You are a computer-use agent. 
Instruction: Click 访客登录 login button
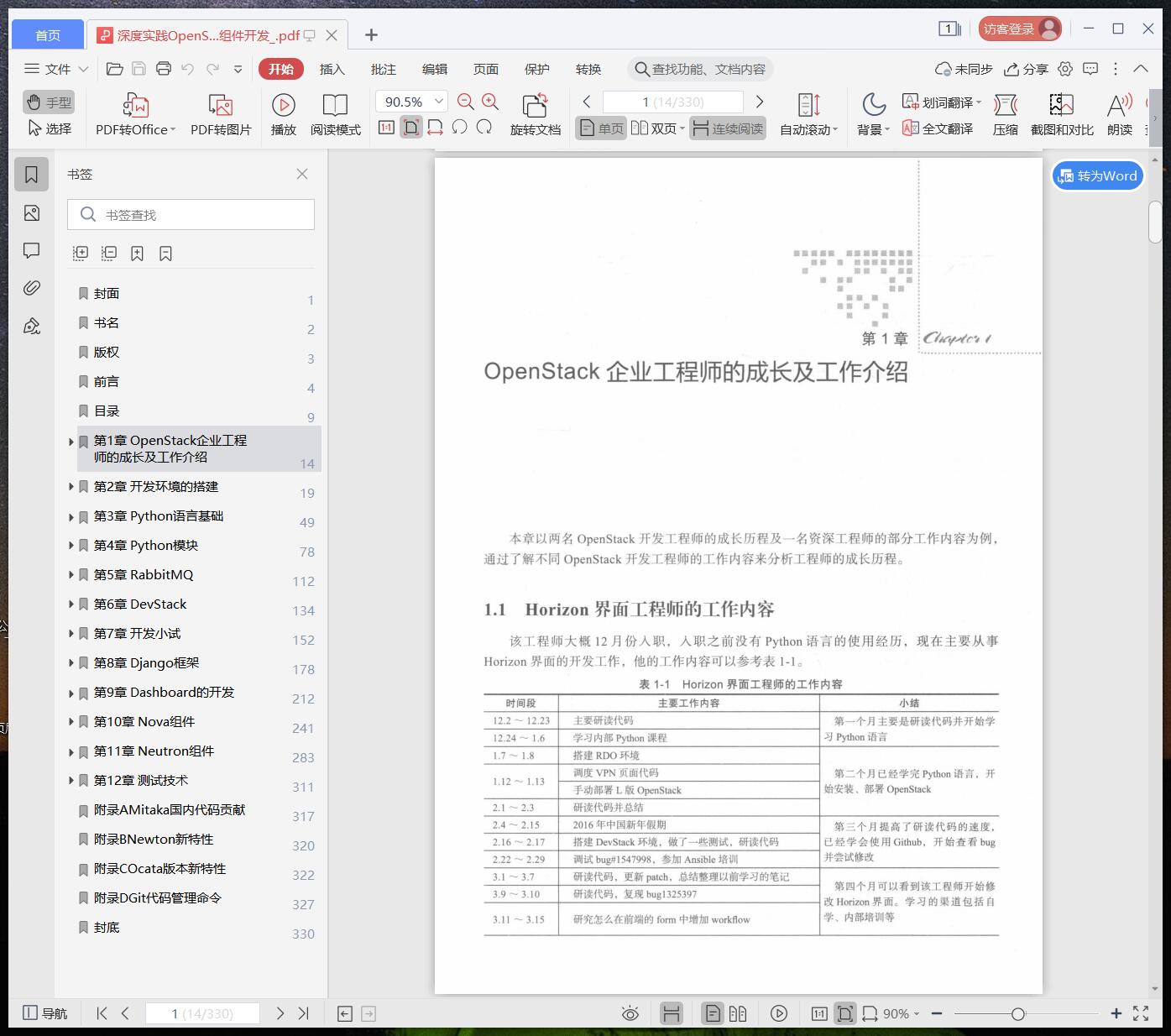point(1020,29)
